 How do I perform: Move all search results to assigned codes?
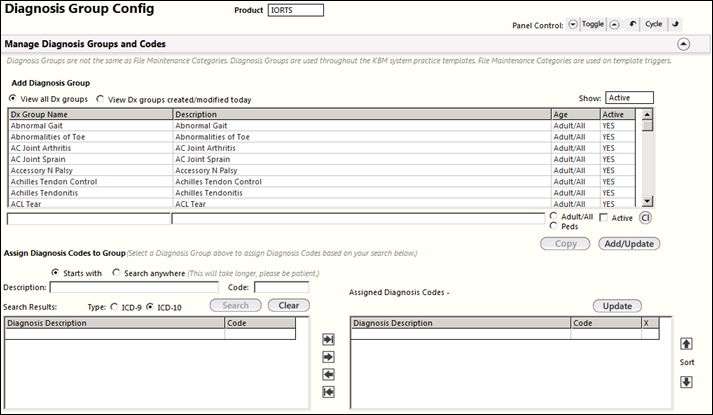[328, 340]
